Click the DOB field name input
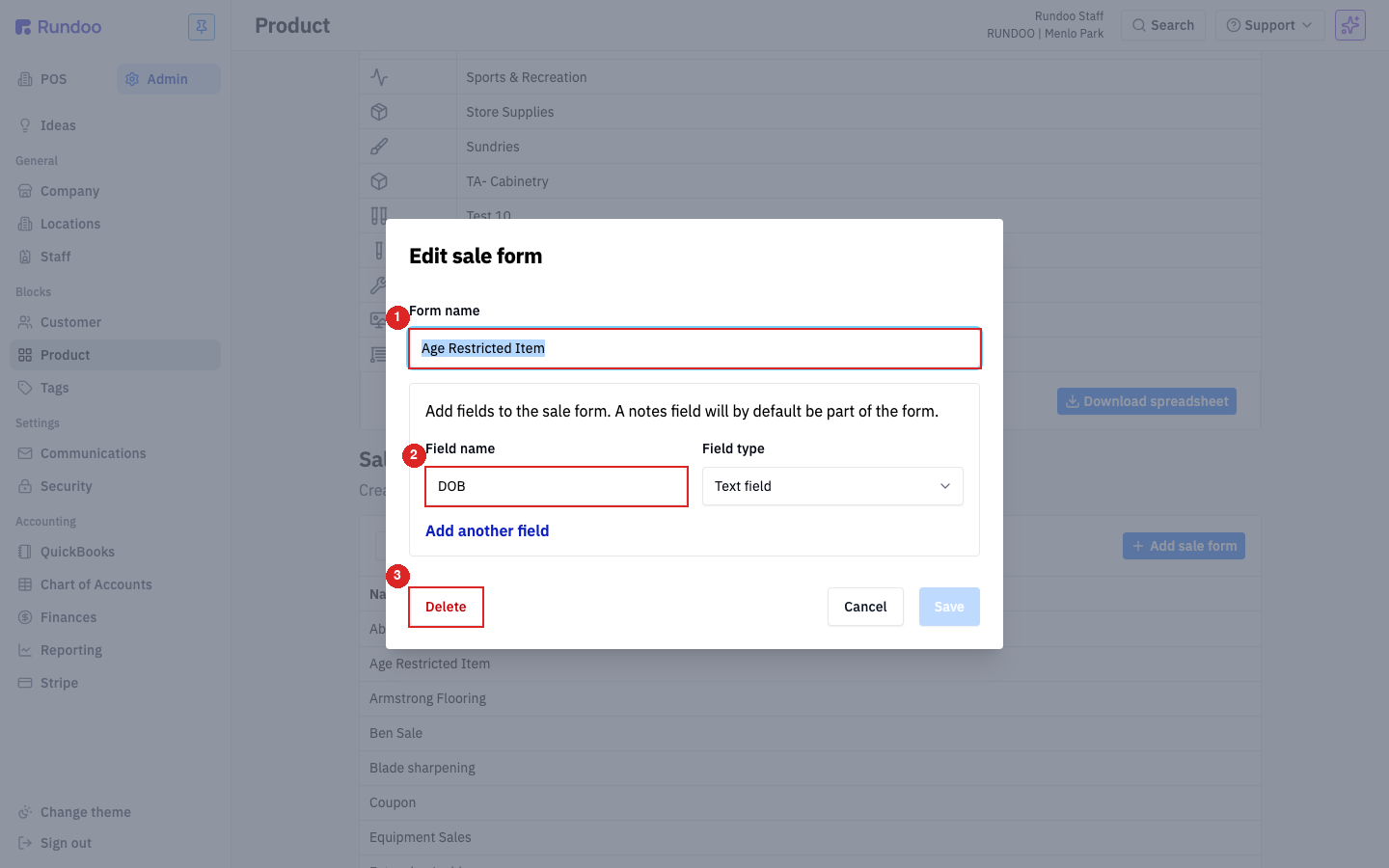Image resolution: width=1389 pixels, height=868 pixels. [x=557, y=486]
